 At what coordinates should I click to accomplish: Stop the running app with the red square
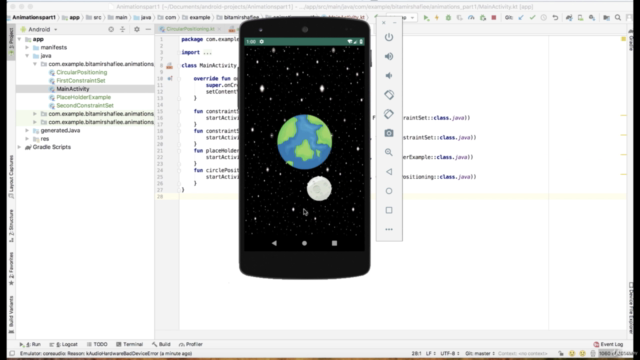click(494, 18)
